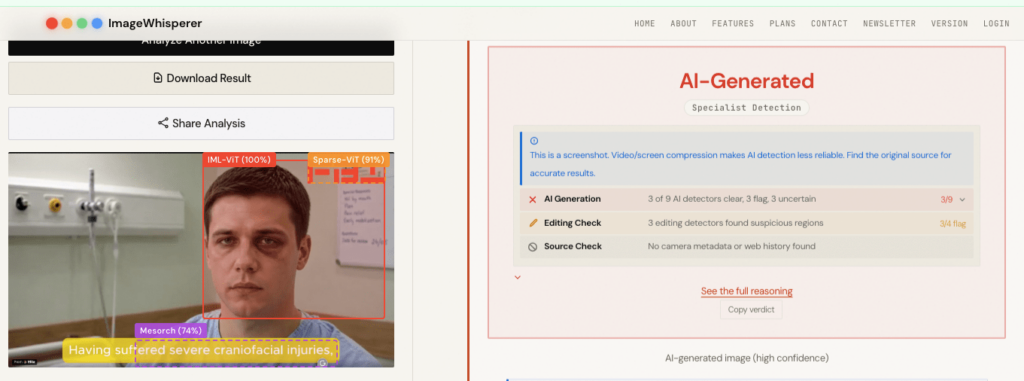Open the HOME nav link
Screen dimensions: 1024x381
(644, 24)
